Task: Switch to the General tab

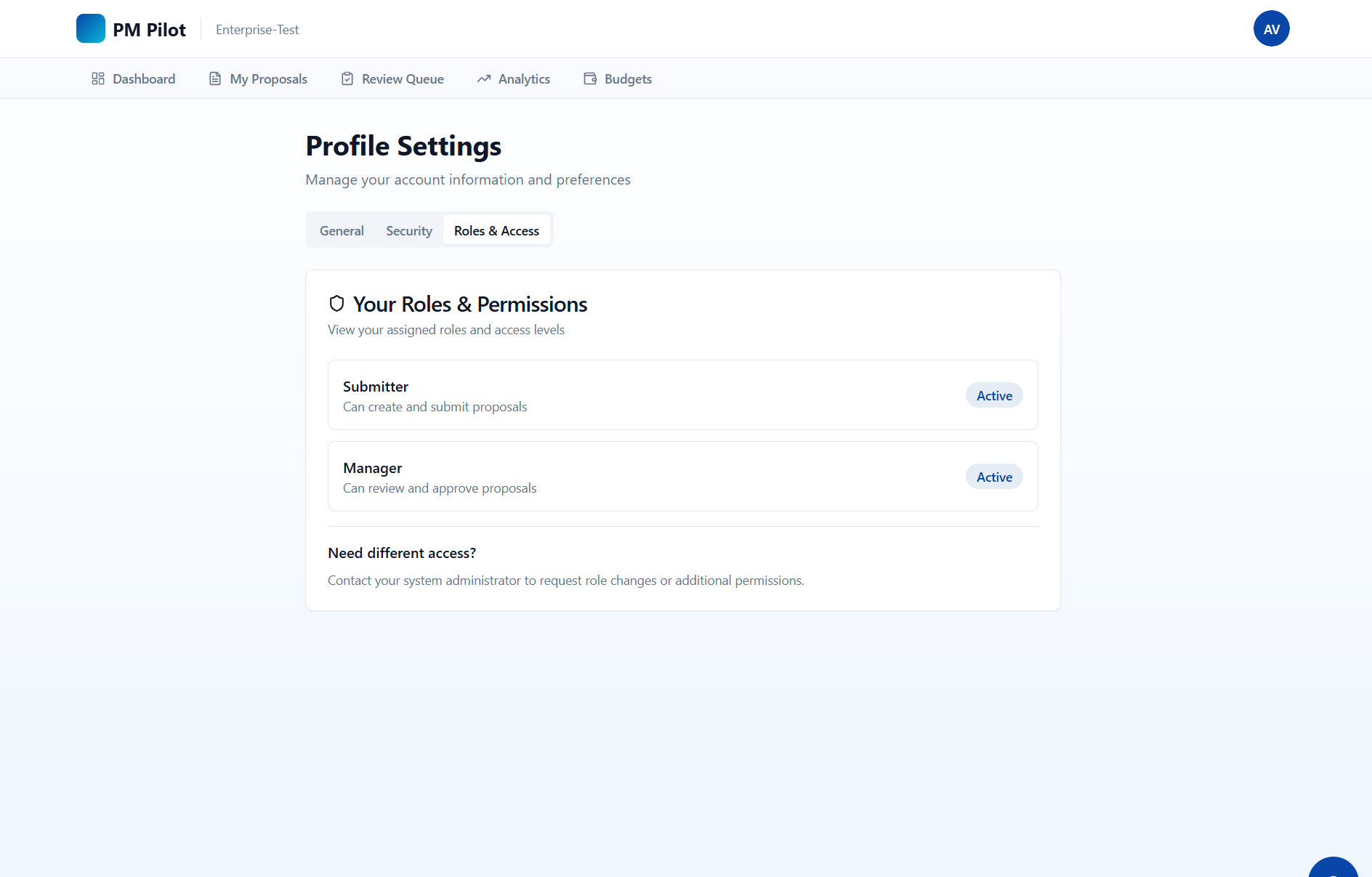Action: click(342, 230)
